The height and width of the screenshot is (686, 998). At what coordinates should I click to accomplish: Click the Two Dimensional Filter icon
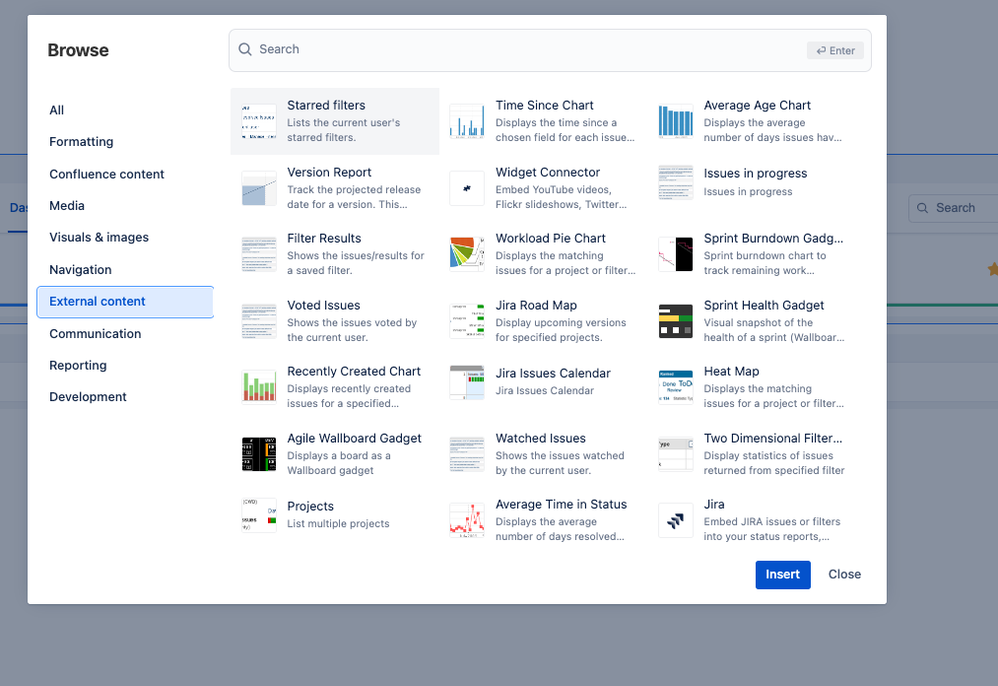[x=675, y=454]
